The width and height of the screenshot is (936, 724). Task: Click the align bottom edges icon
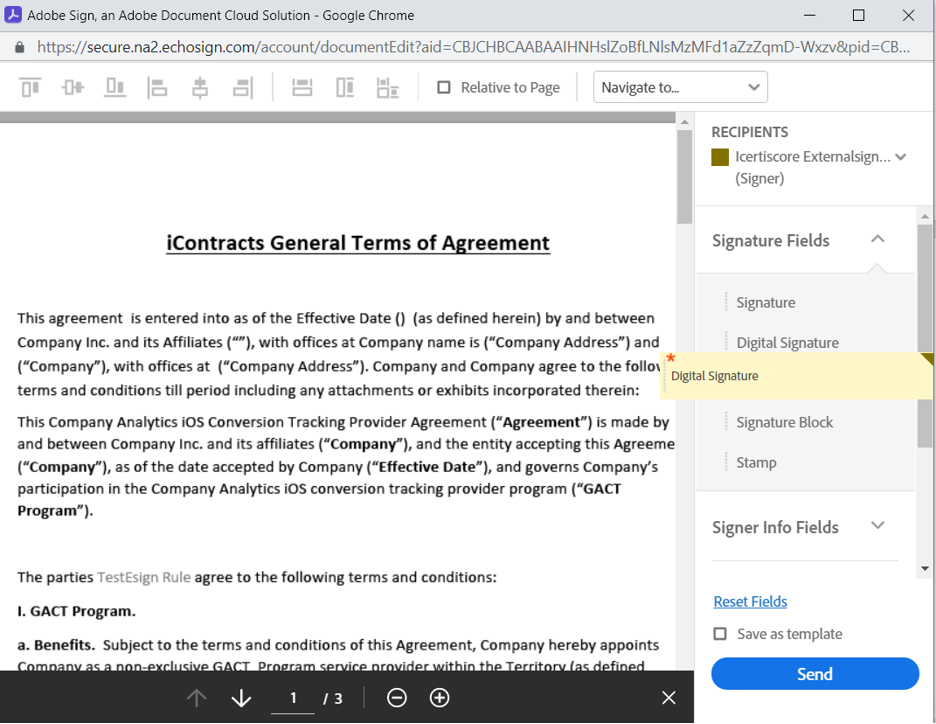click(x=115, y=88)
